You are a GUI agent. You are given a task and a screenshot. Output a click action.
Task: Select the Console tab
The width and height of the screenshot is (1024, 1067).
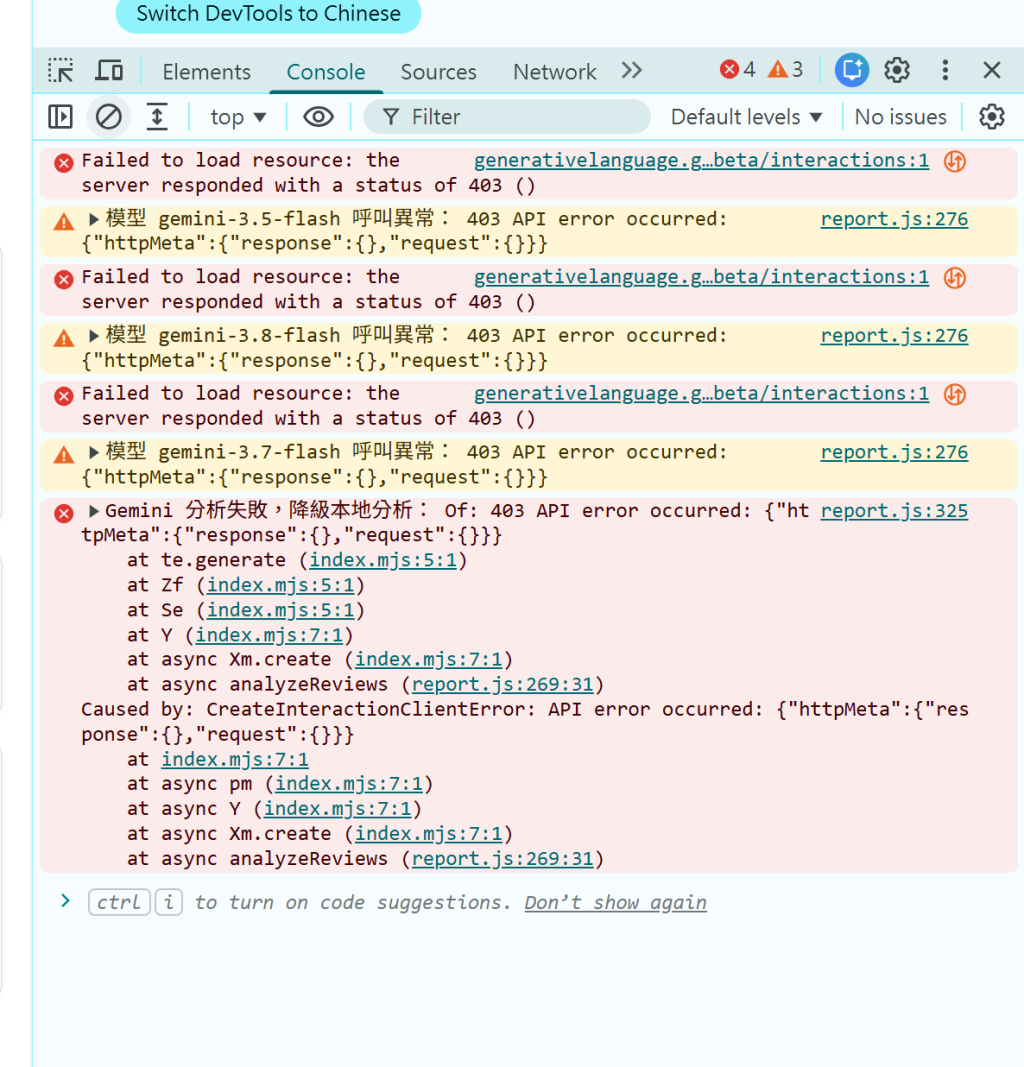pos(326,71)
